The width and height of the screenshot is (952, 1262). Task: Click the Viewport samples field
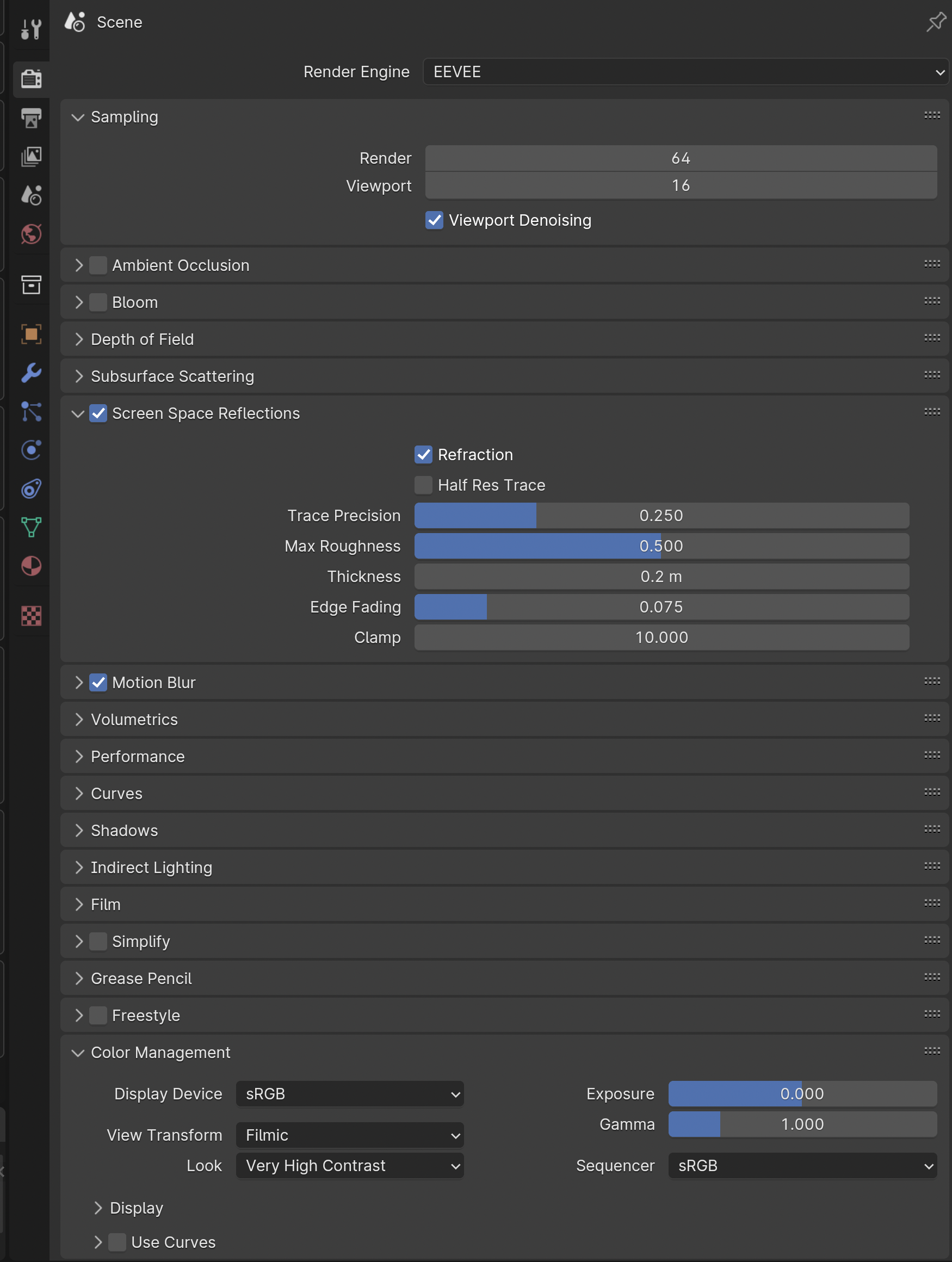coord(681,185)
